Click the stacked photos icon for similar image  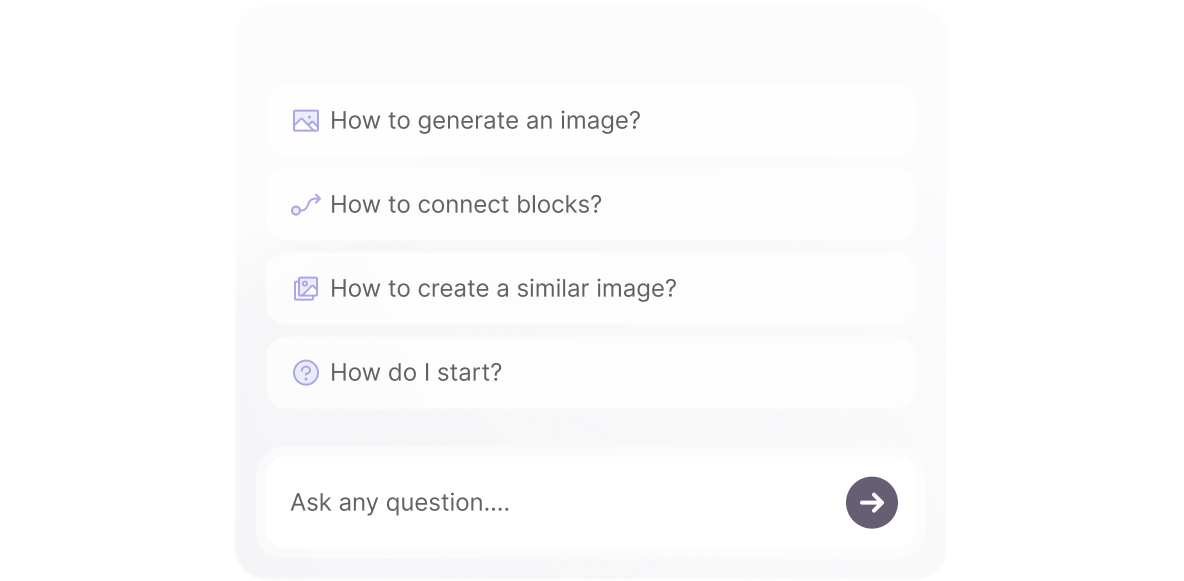306,289
